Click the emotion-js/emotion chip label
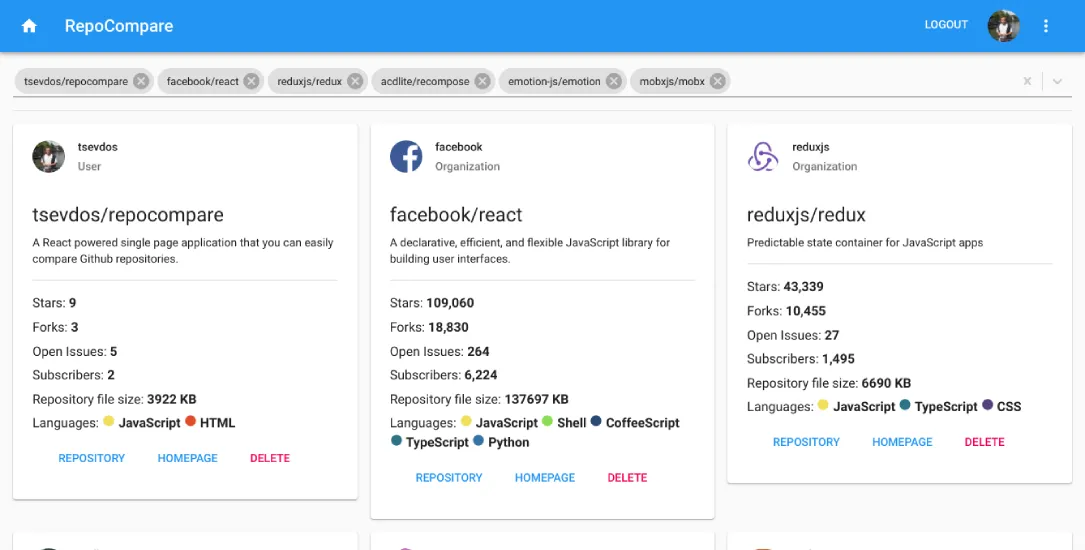The width and height of the screenshot is (1085, 550). tap(554, 81)
